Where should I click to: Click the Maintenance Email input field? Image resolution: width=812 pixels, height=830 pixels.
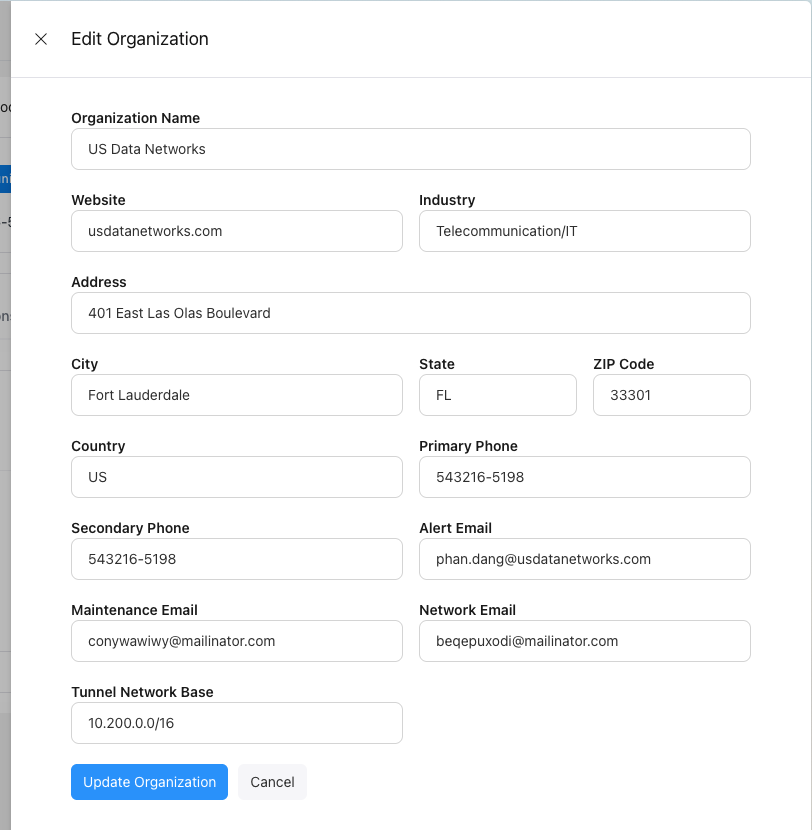coord(236,641)
